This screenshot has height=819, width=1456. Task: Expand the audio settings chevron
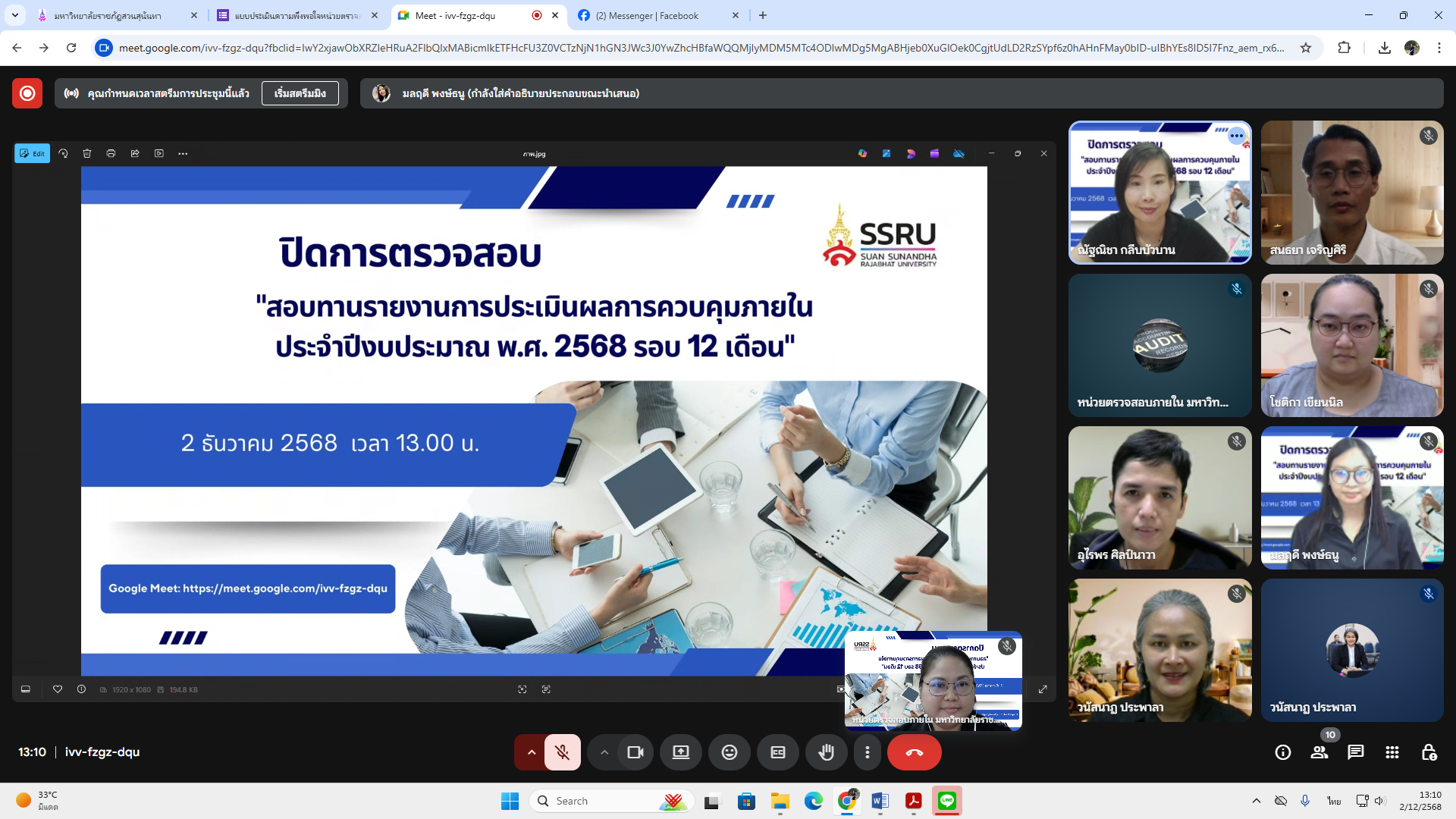(532, 752)
